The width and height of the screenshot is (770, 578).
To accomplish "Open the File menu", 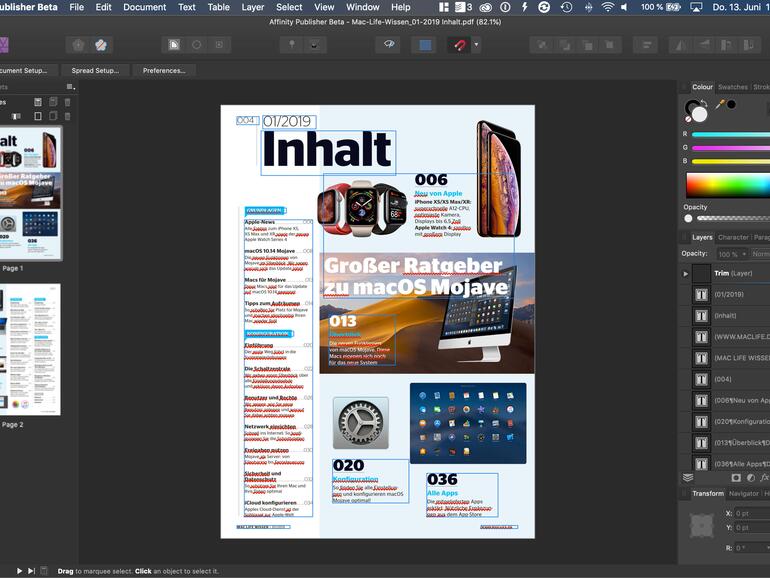I will (x=76, y=7).
